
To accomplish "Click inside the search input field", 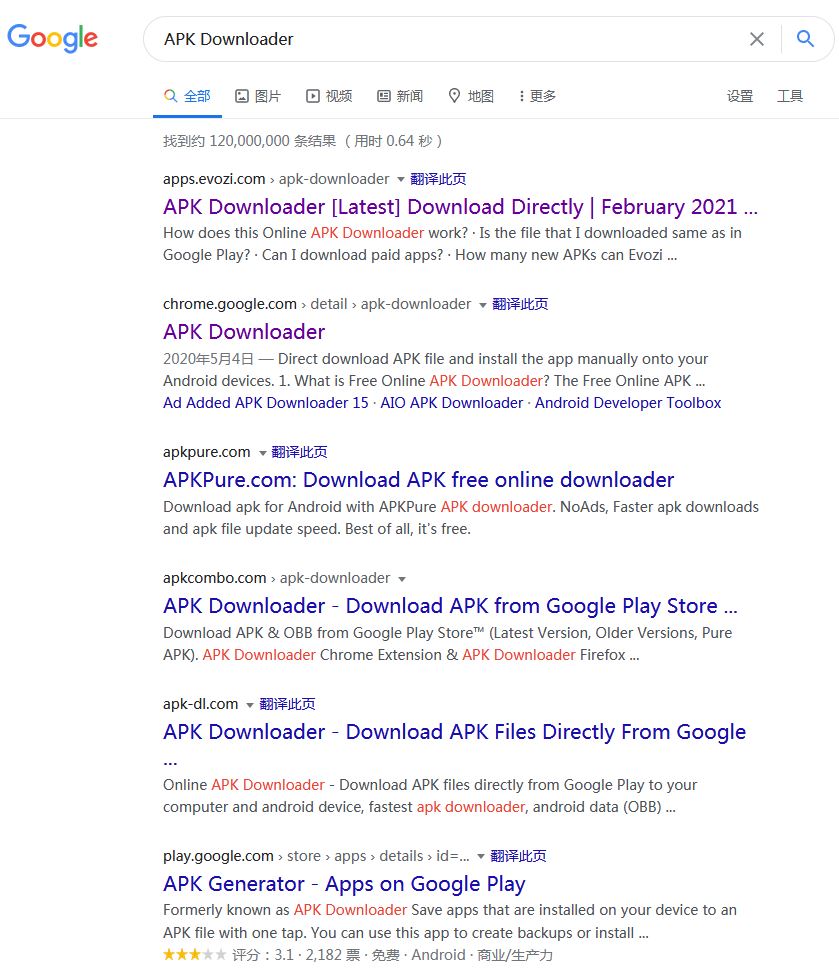I will coord(440,39).
